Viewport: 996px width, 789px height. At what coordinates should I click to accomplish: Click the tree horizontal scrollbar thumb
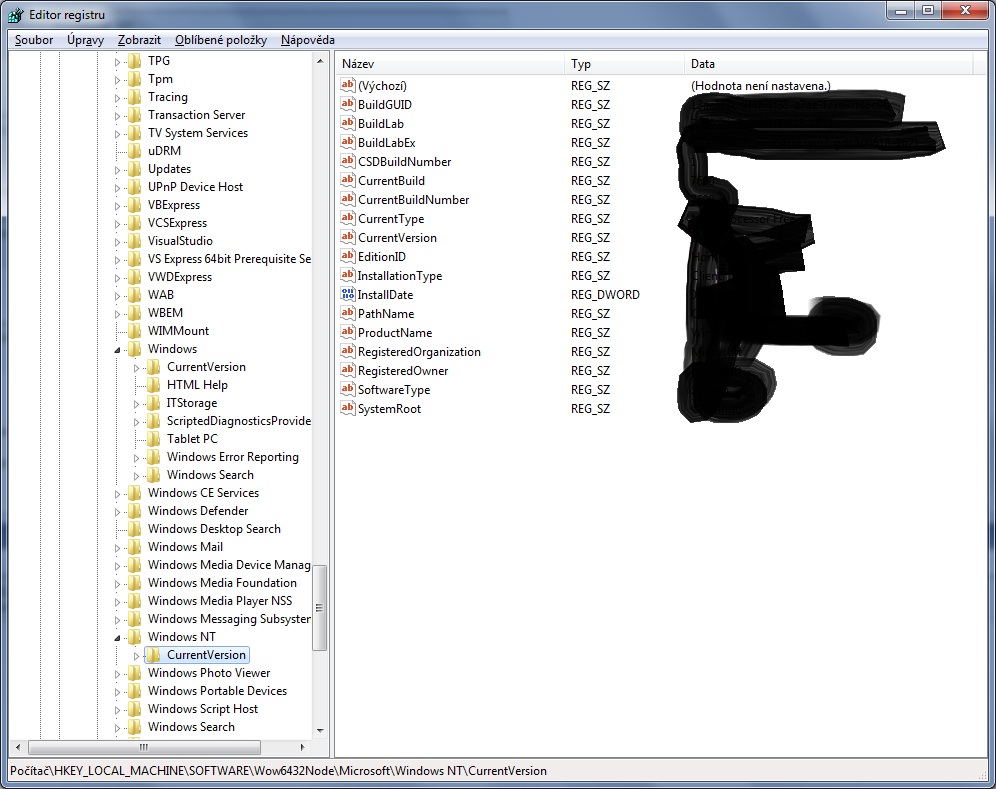coord(144,747)
